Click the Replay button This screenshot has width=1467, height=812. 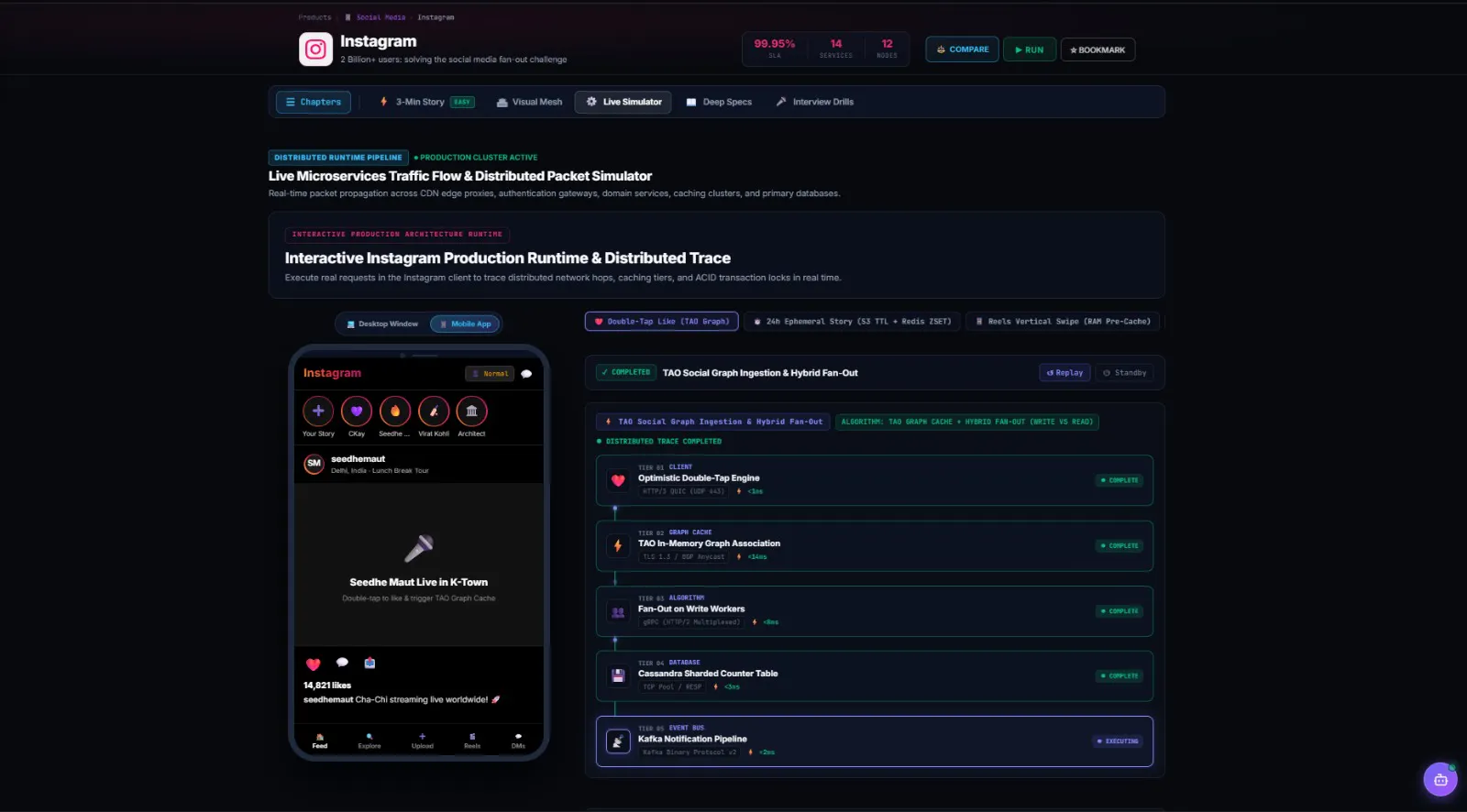pos(1065,373)
